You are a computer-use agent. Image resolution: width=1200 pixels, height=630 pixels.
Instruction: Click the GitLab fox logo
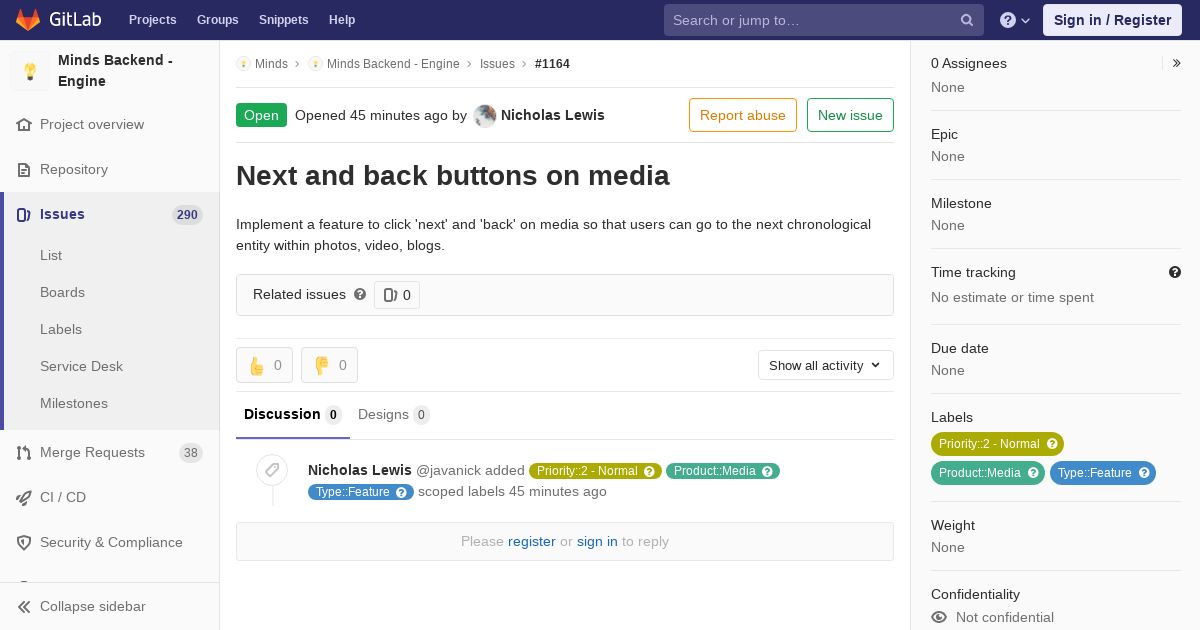28,19
